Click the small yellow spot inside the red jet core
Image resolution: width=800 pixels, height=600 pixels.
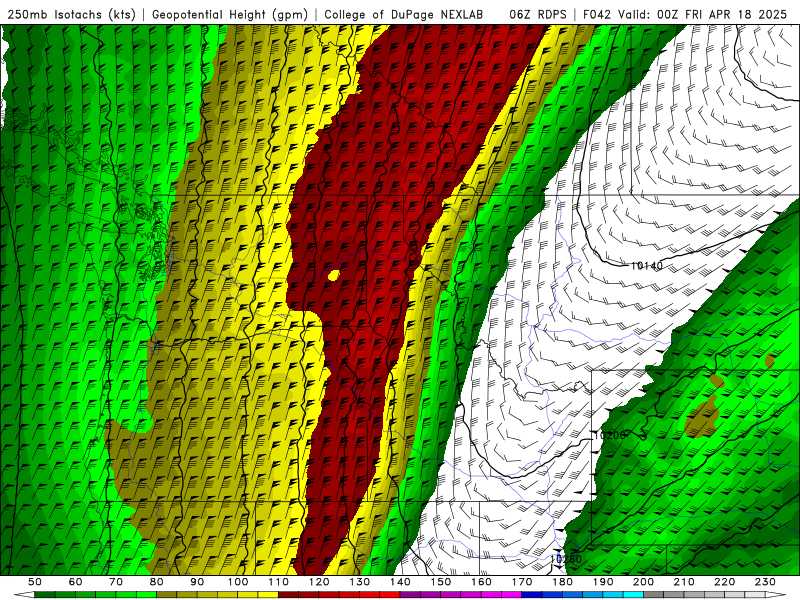click(334, 276)
